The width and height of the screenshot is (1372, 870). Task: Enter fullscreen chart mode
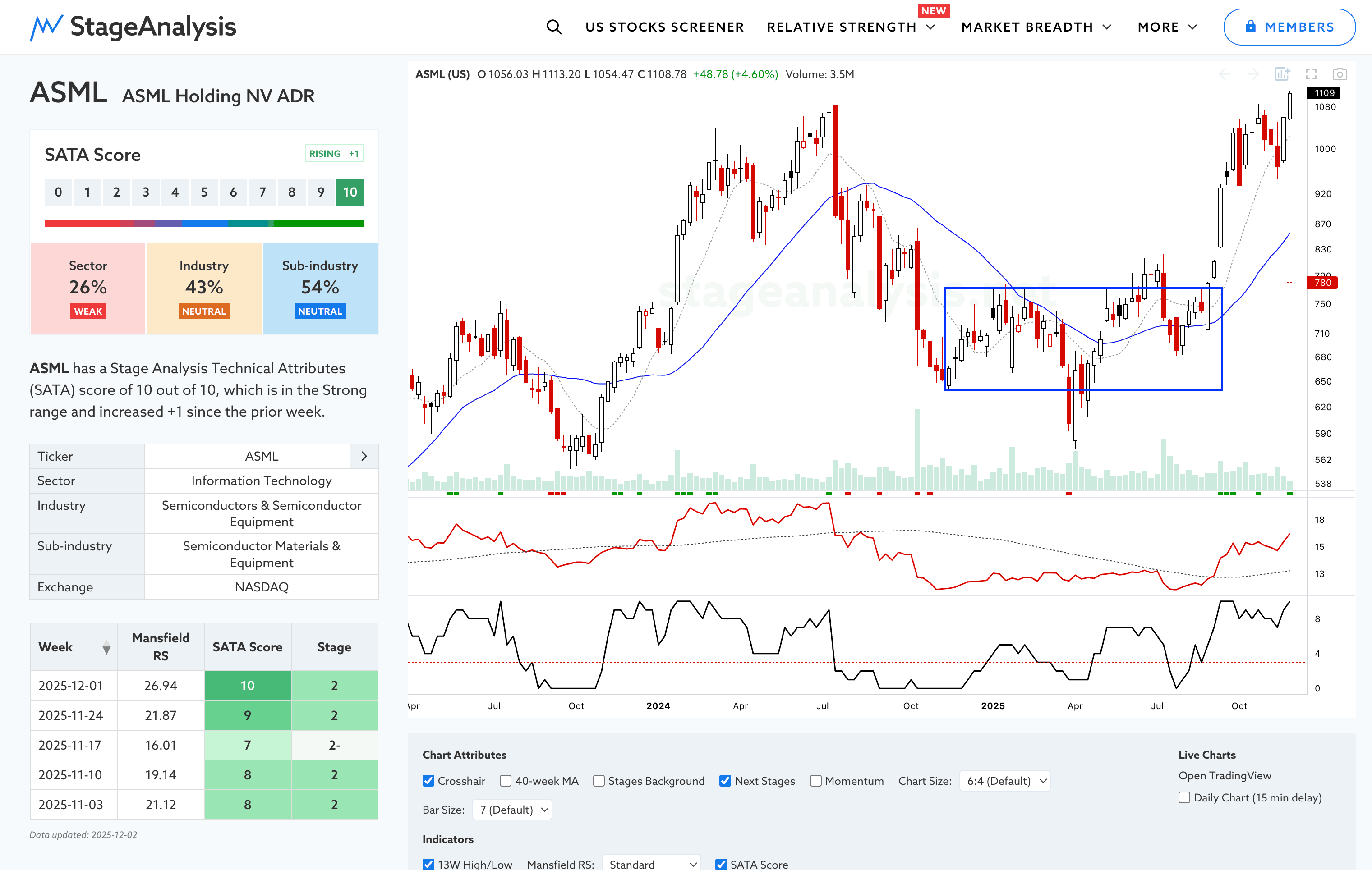point(1311,74)
